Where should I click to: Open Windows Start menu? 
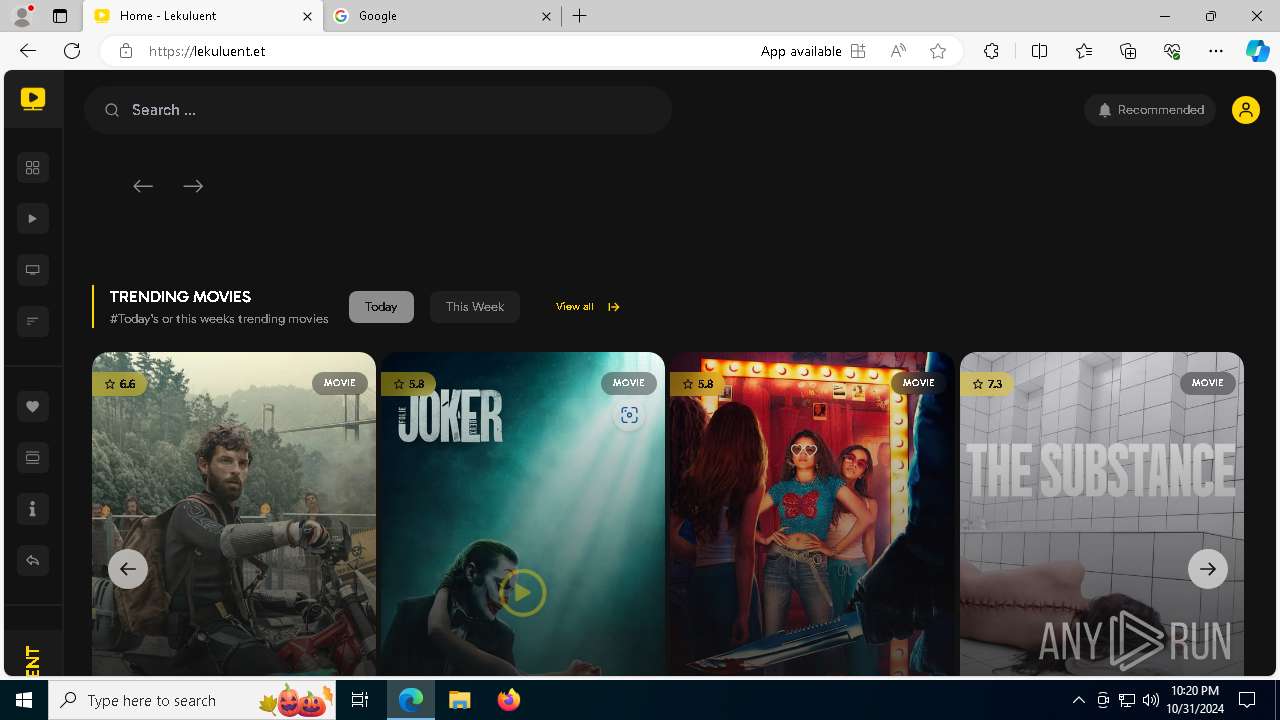click(x=24, y=700)
